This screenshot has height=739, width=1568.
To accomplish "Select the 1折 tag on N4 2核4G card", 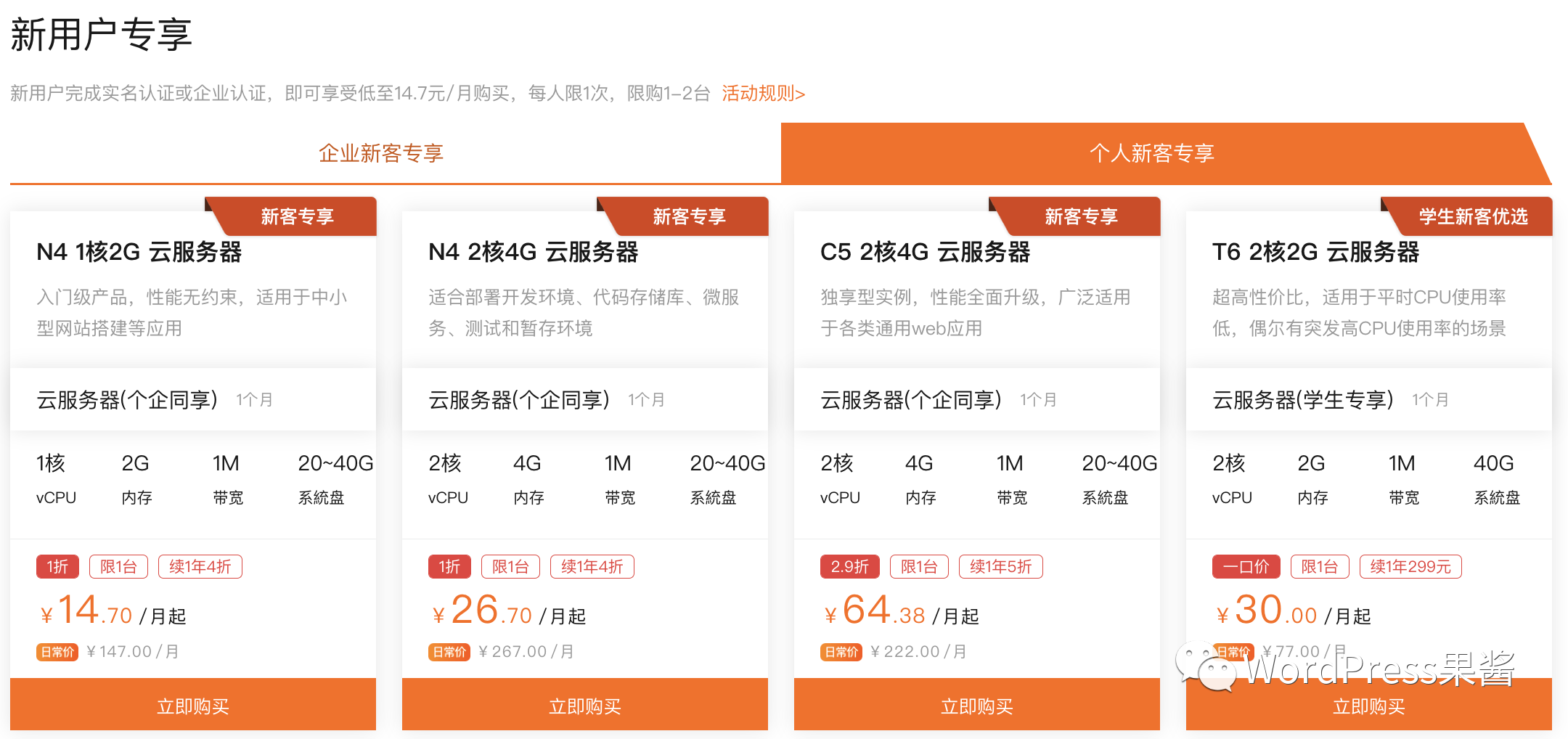I will pos(449,567).
